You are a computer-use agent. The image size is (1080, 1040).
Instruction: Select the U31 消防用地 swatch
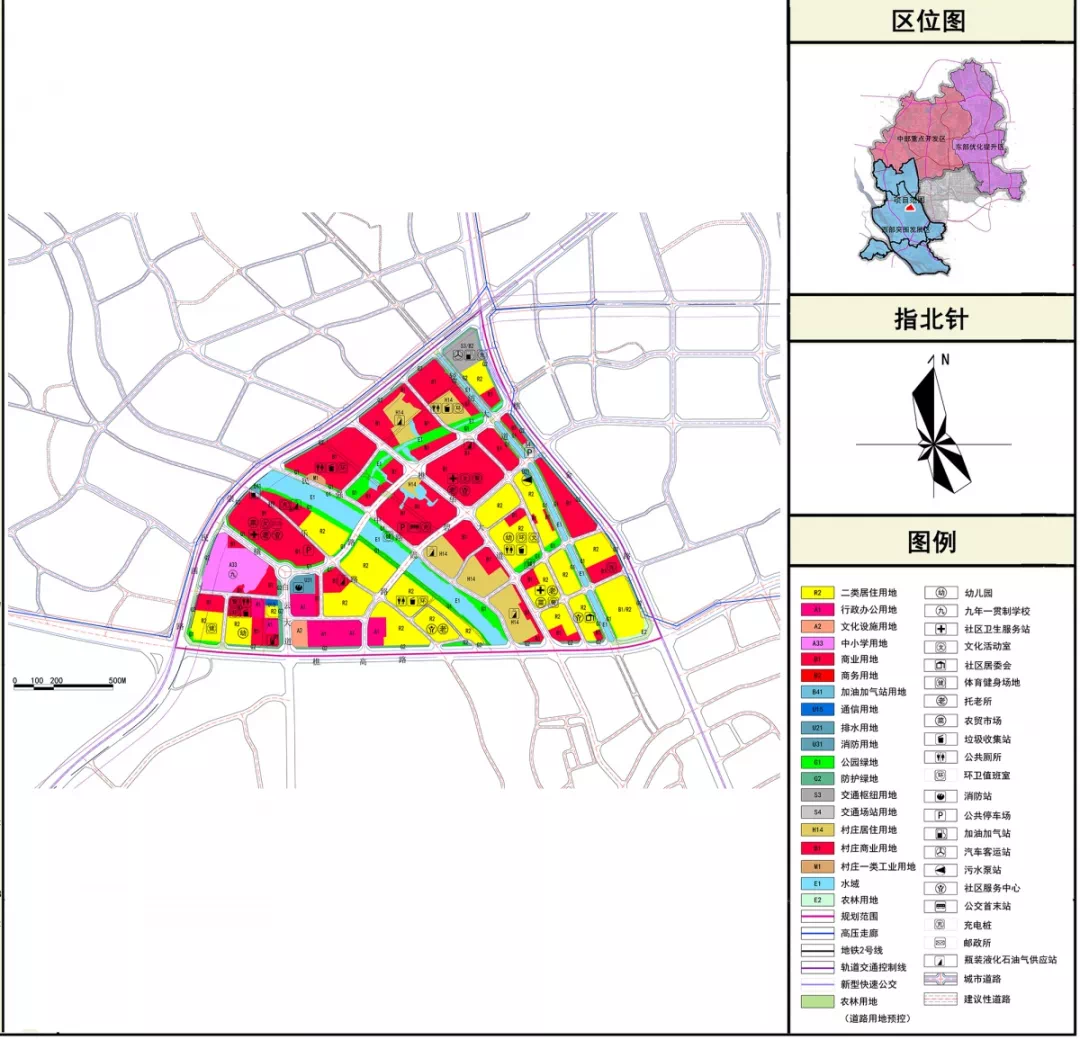pos(818,745)
